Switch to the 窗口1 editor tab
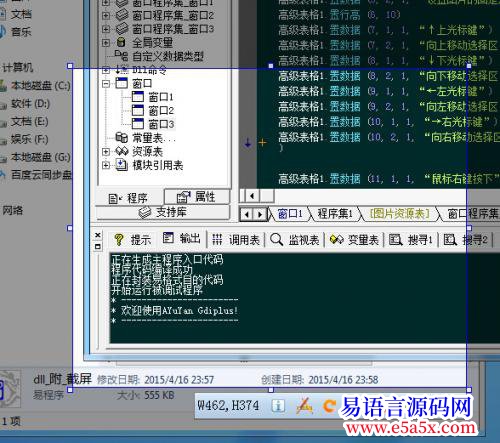The width and height of the screenshot is (500, 443). pos(289,214)
